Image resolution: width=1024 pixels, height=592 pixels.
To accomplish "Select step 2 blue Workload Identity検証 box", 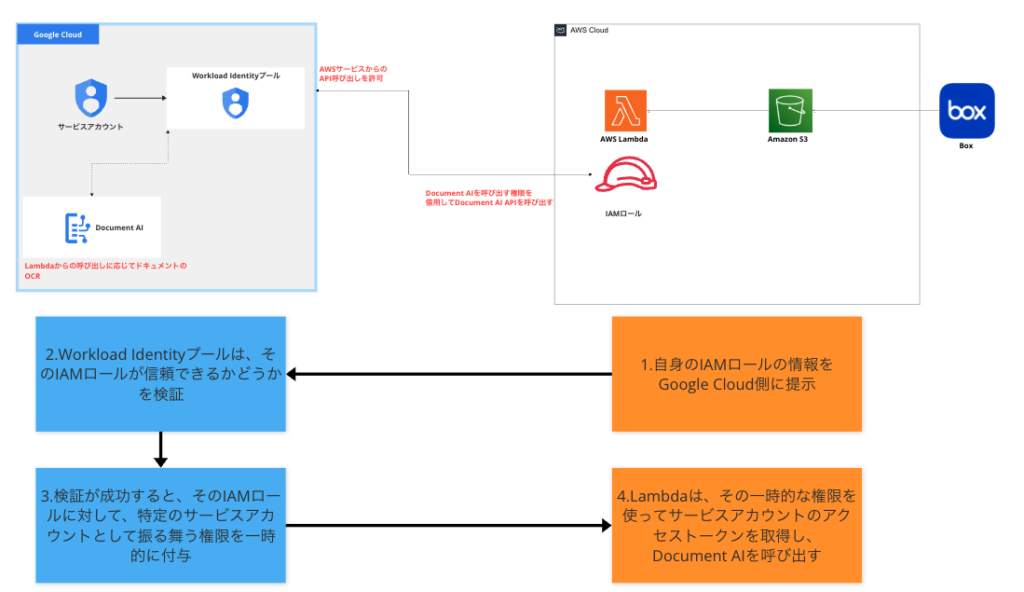I will click(x=160, y=374).
